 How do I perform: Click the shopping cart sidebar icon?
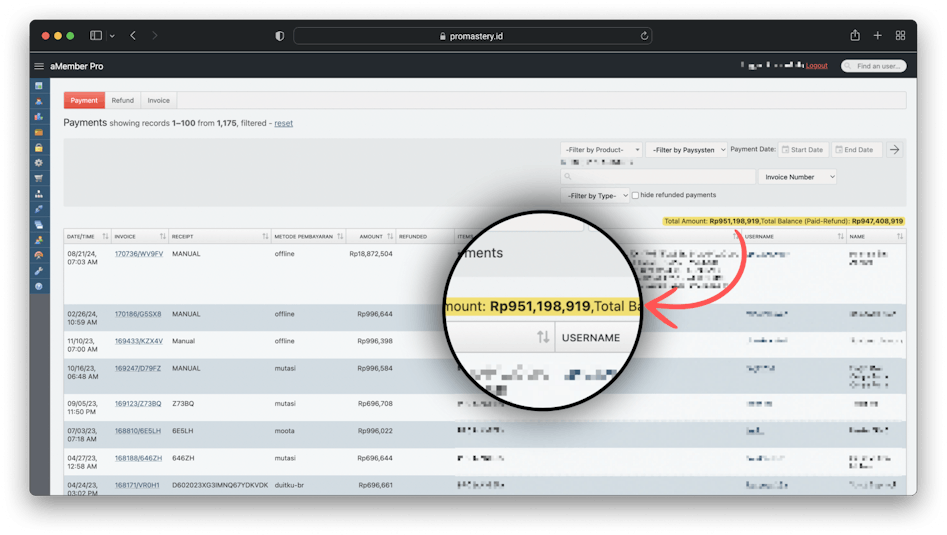pyautogui.click(x=39, y=178)
